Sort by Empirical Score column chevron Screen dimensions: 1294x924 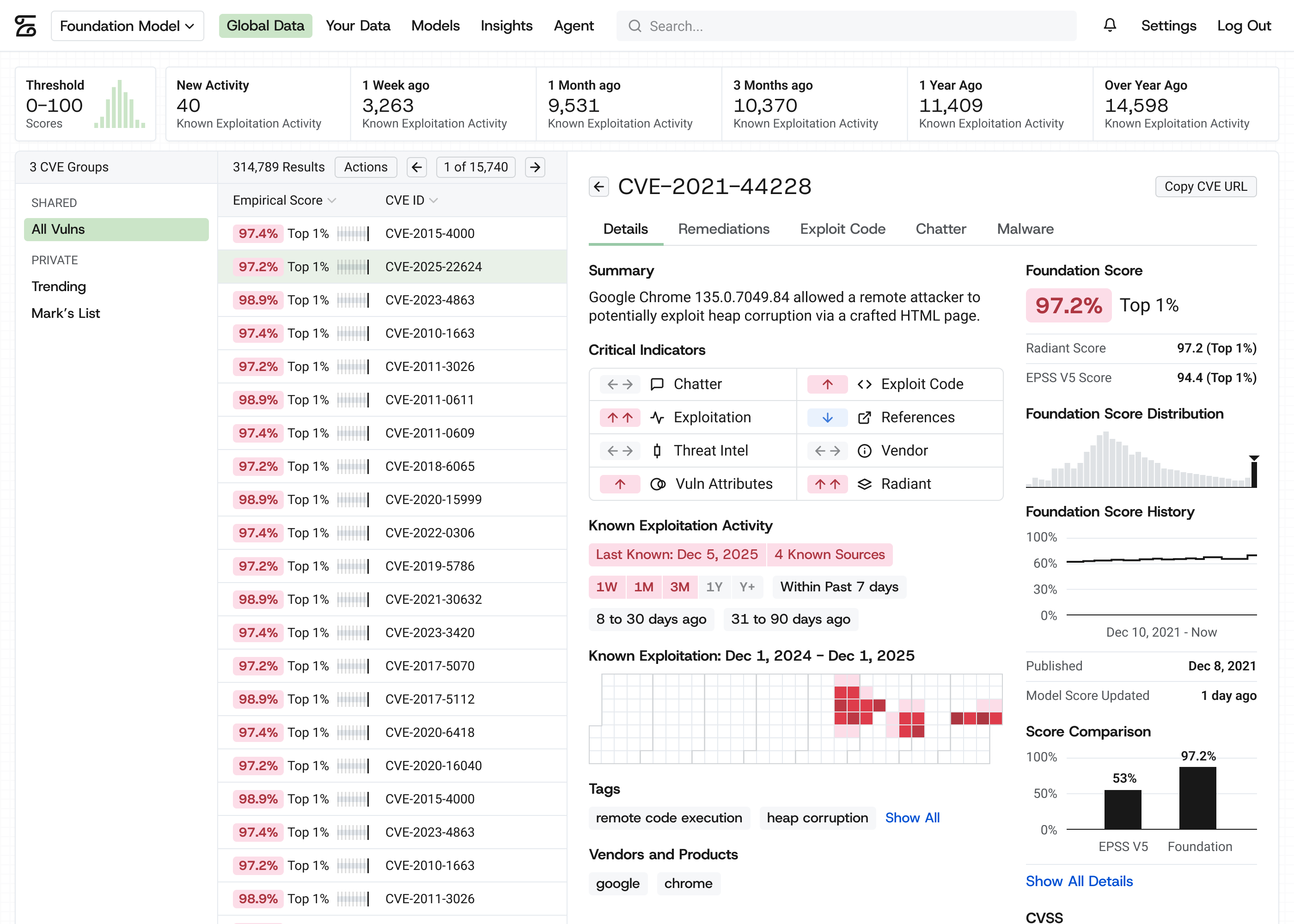[x=332, y=200]
